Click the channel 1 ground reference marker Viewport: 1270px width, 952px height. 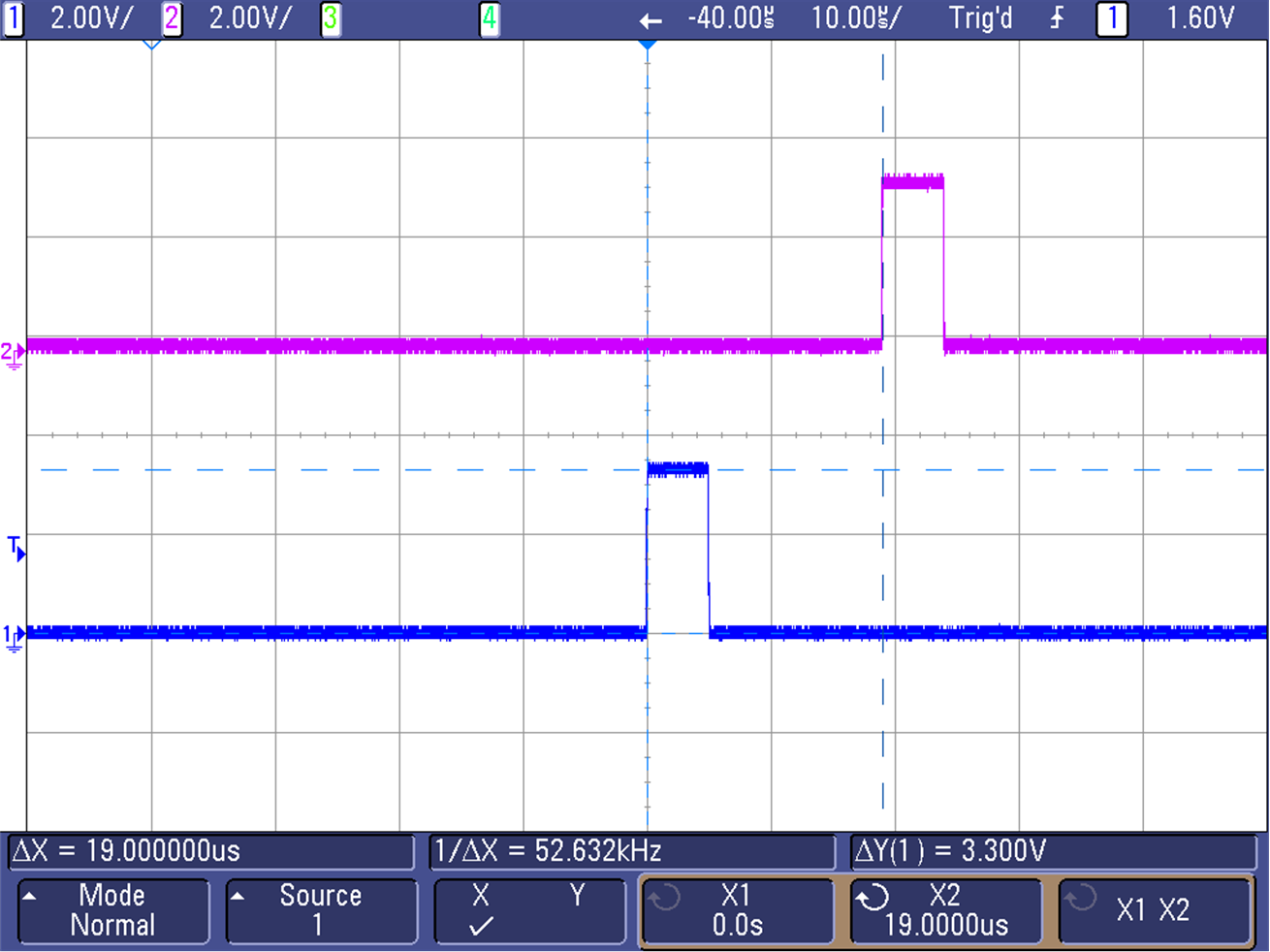tap(14, 637)
